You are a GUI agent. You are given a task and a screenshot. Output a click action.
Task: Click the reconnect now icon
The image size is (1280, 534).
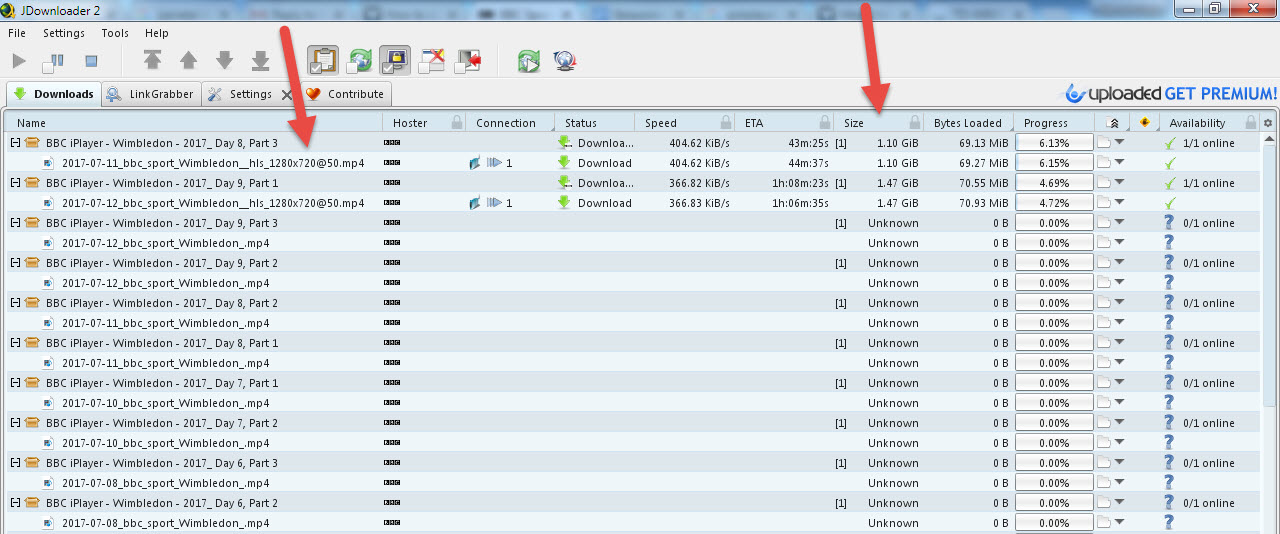coord(528,61)
